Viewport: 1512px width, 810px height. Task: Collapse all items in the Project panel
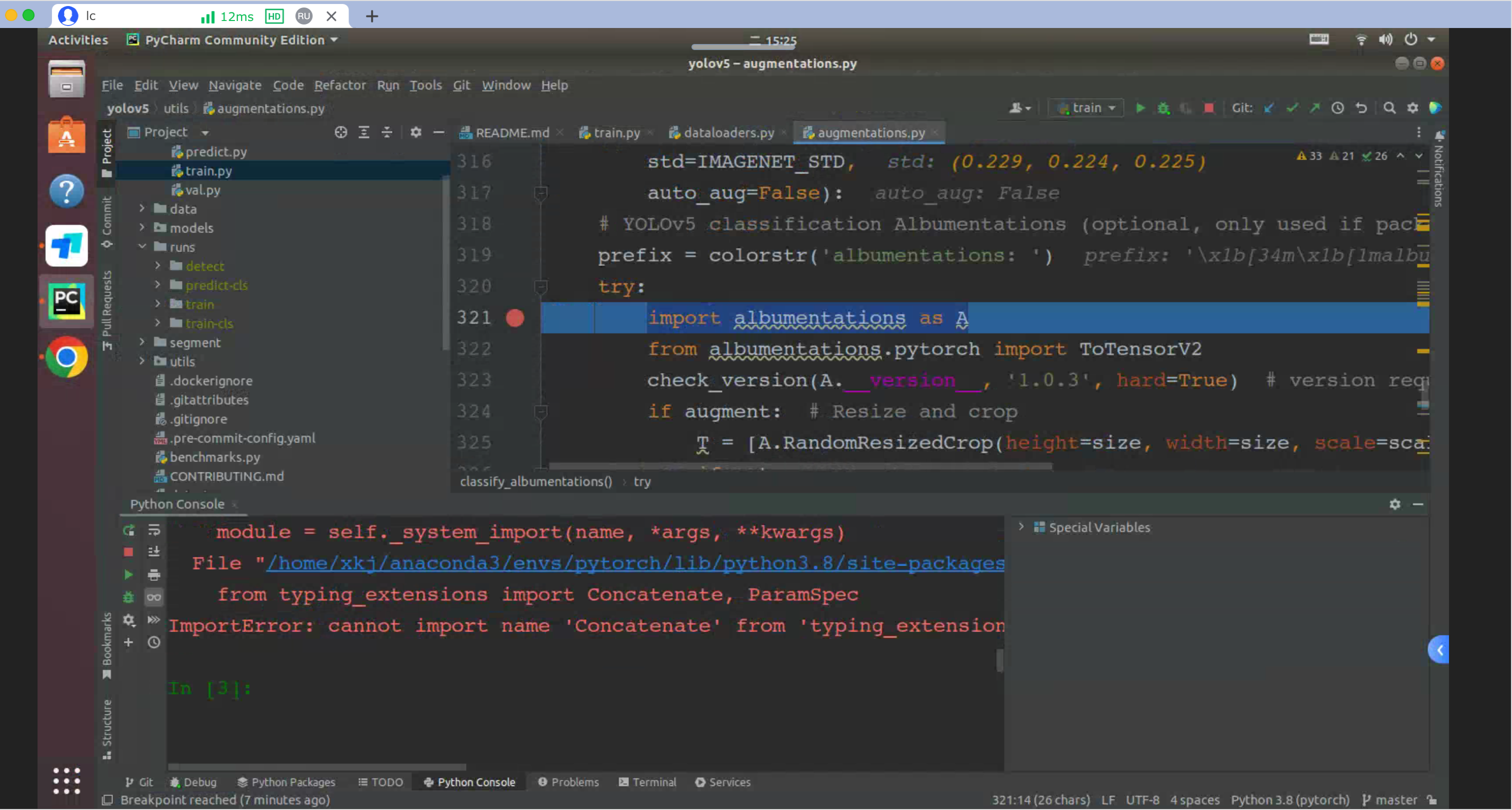[x=387, y=132]
